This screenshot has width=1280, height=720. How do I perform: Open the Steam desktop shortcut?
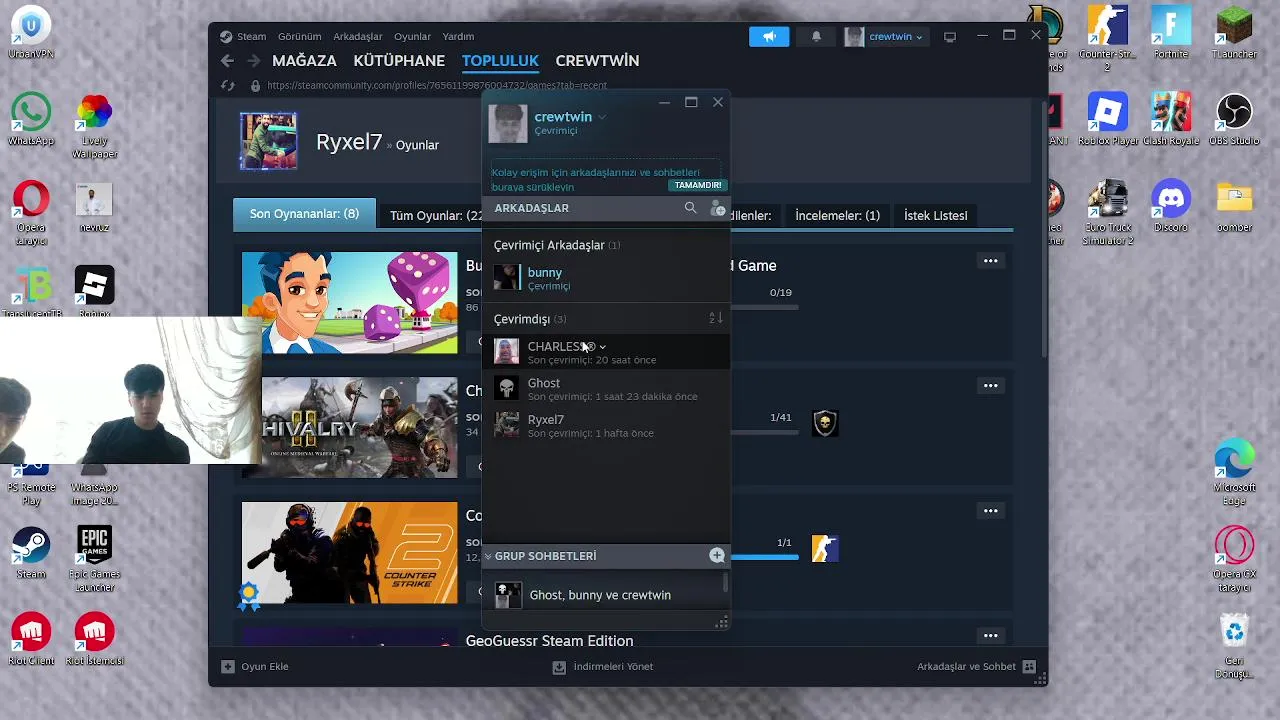[31, 552]
